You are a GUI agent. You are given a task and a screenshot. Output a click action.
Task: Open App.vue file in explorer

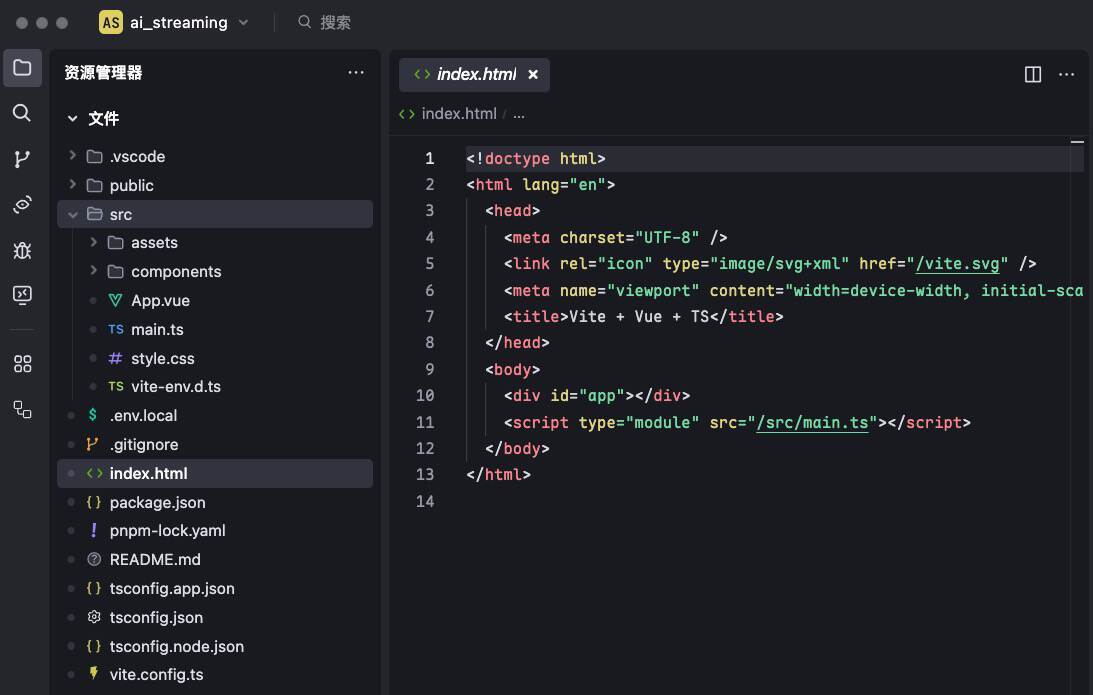pyautogui.click(x=160, y=300)
